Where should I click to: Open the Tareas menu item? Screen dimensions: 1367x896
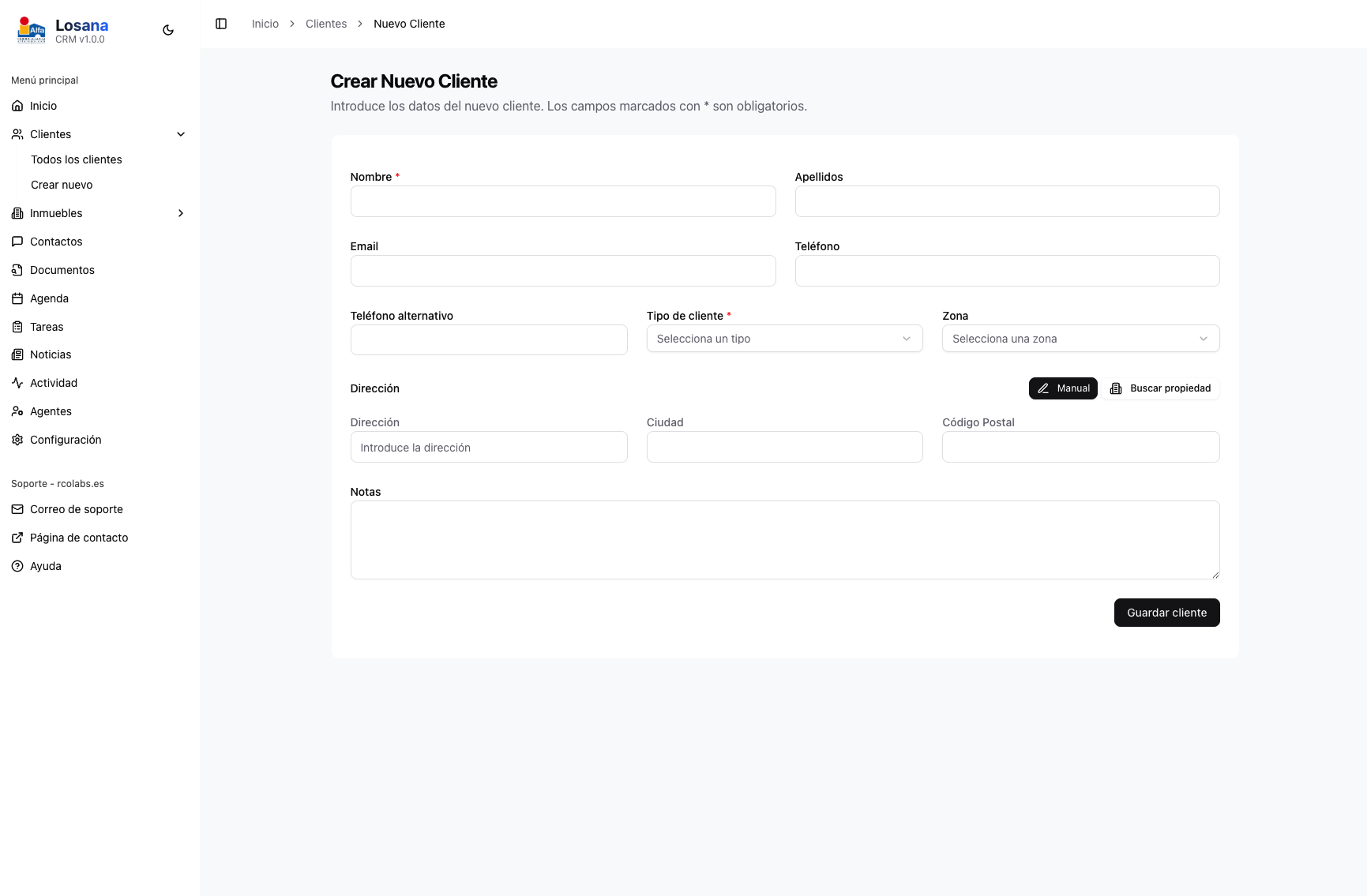coord(47,327)
